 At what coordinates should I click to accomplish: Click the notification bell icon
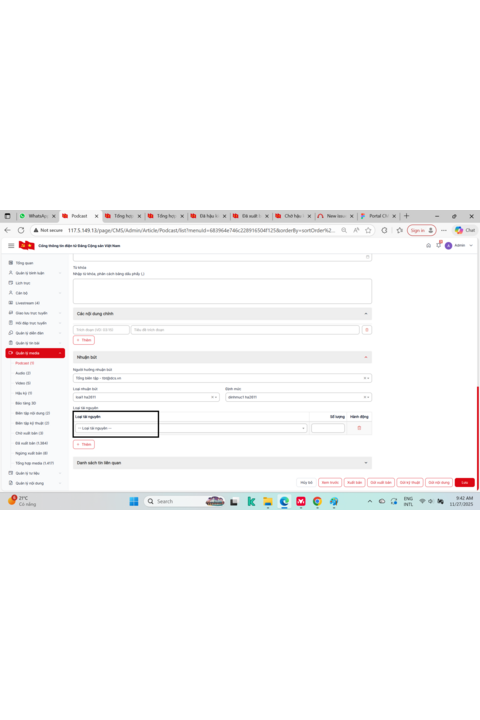[x=439, y=245]
